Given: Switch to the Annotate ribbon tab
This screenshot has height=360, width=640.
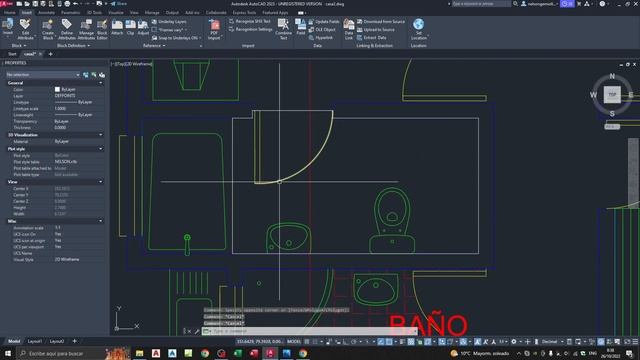Looking at the screenshot, I should pos(46,13).
